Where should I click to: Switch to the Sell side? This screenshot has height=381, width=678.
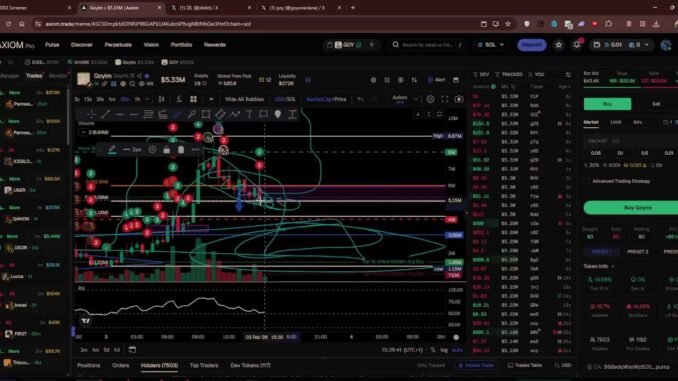[656, 104]
